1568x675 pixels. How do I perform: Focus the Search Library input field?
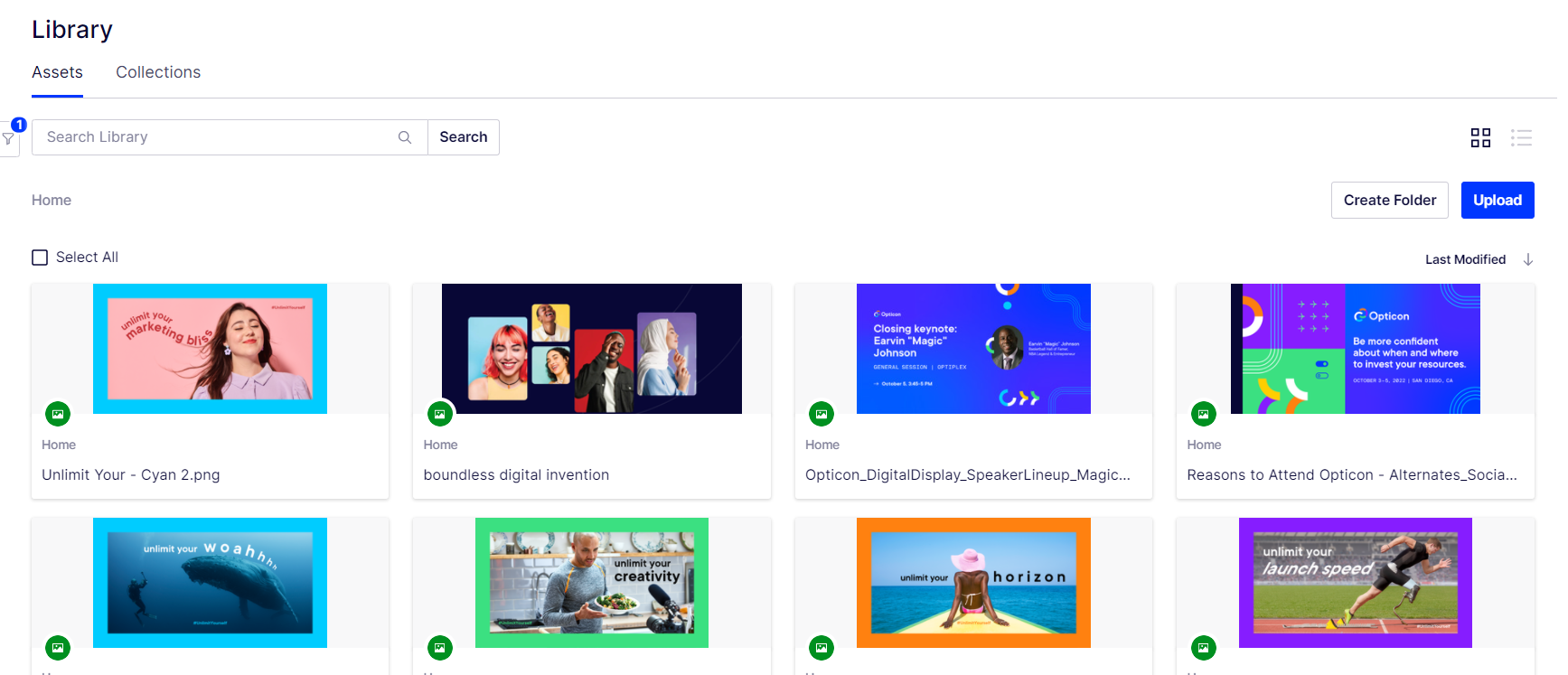point(217,137)
